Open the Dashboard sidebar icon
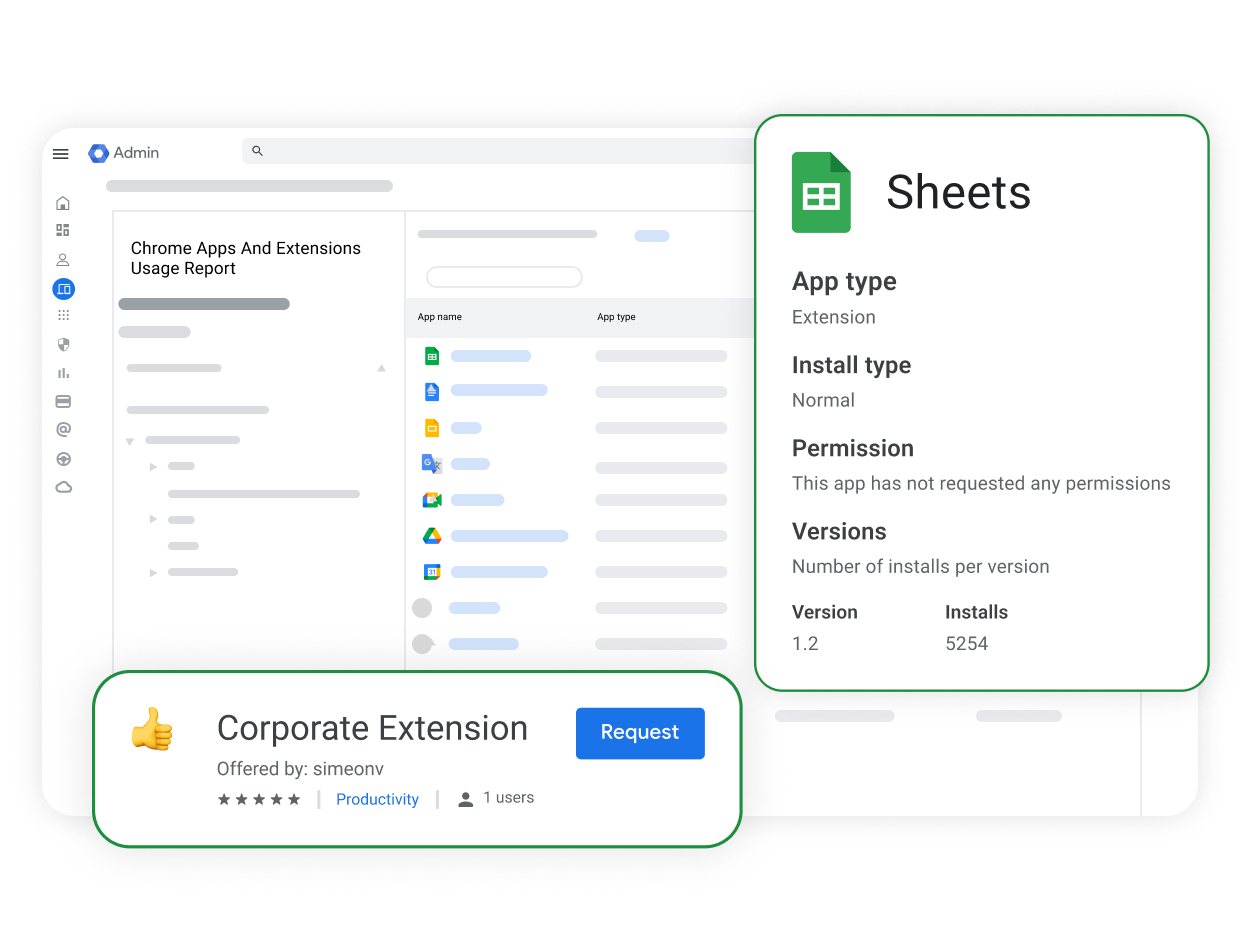1240x930 pixels. [63, 230]
